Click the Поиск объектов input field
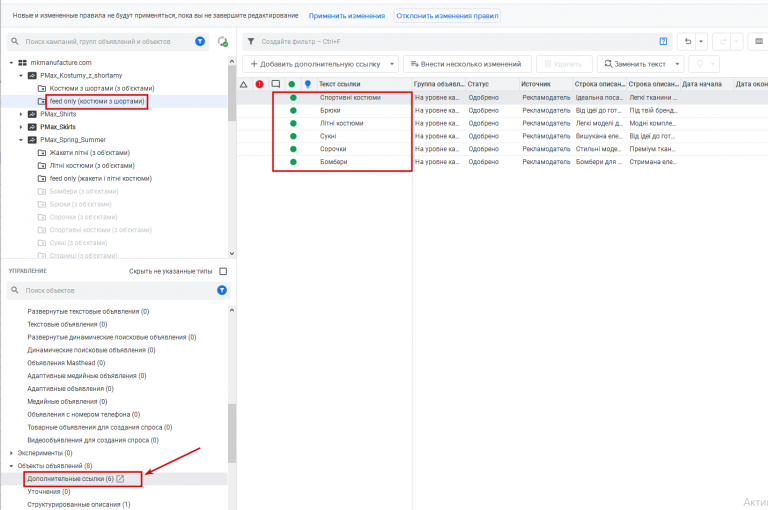 tap(118, 291)
